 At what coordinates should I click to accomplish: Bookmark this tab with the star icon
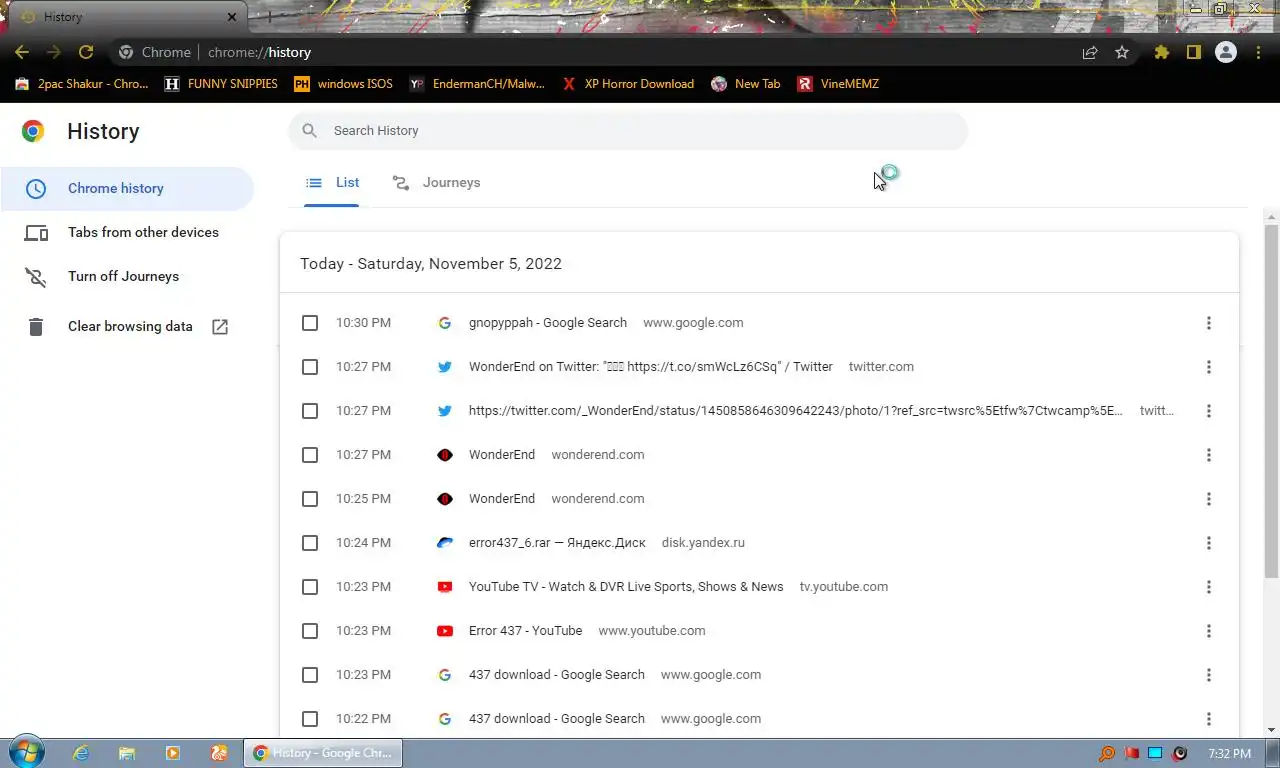(1122, 52)
